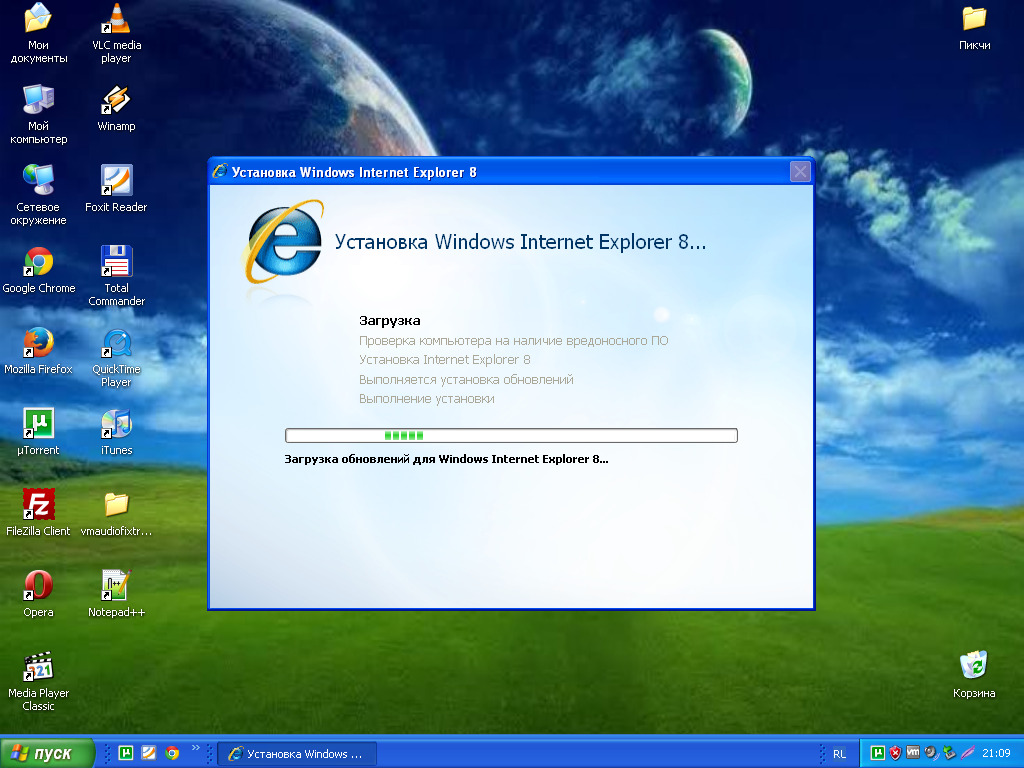Click the Выполняется установка обновлений step
1024x768 pixels.
click(466, 379)
